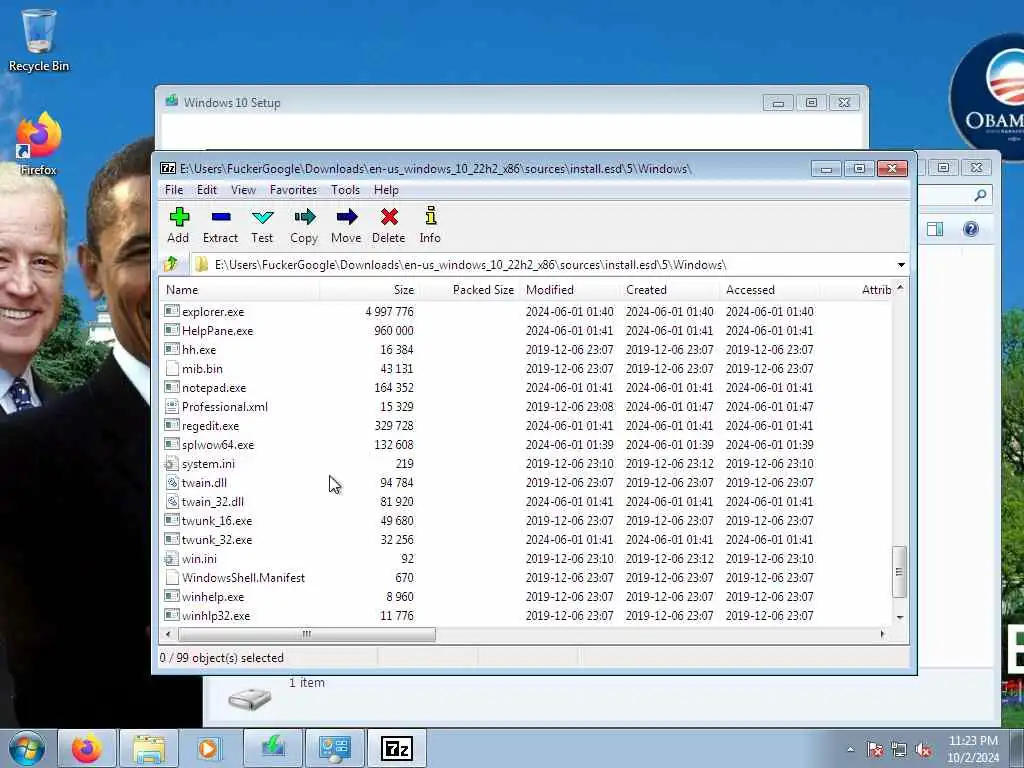Viewport: 1024px width, 768px height.
Task: Open the File menu
Action: coord(174,190)
